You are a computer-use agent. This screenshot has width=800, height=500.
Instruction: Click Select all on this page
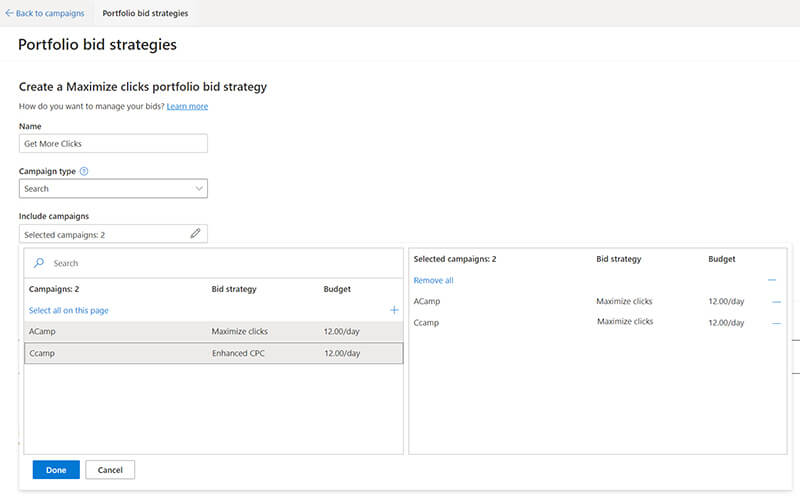(x=68, y=310)
